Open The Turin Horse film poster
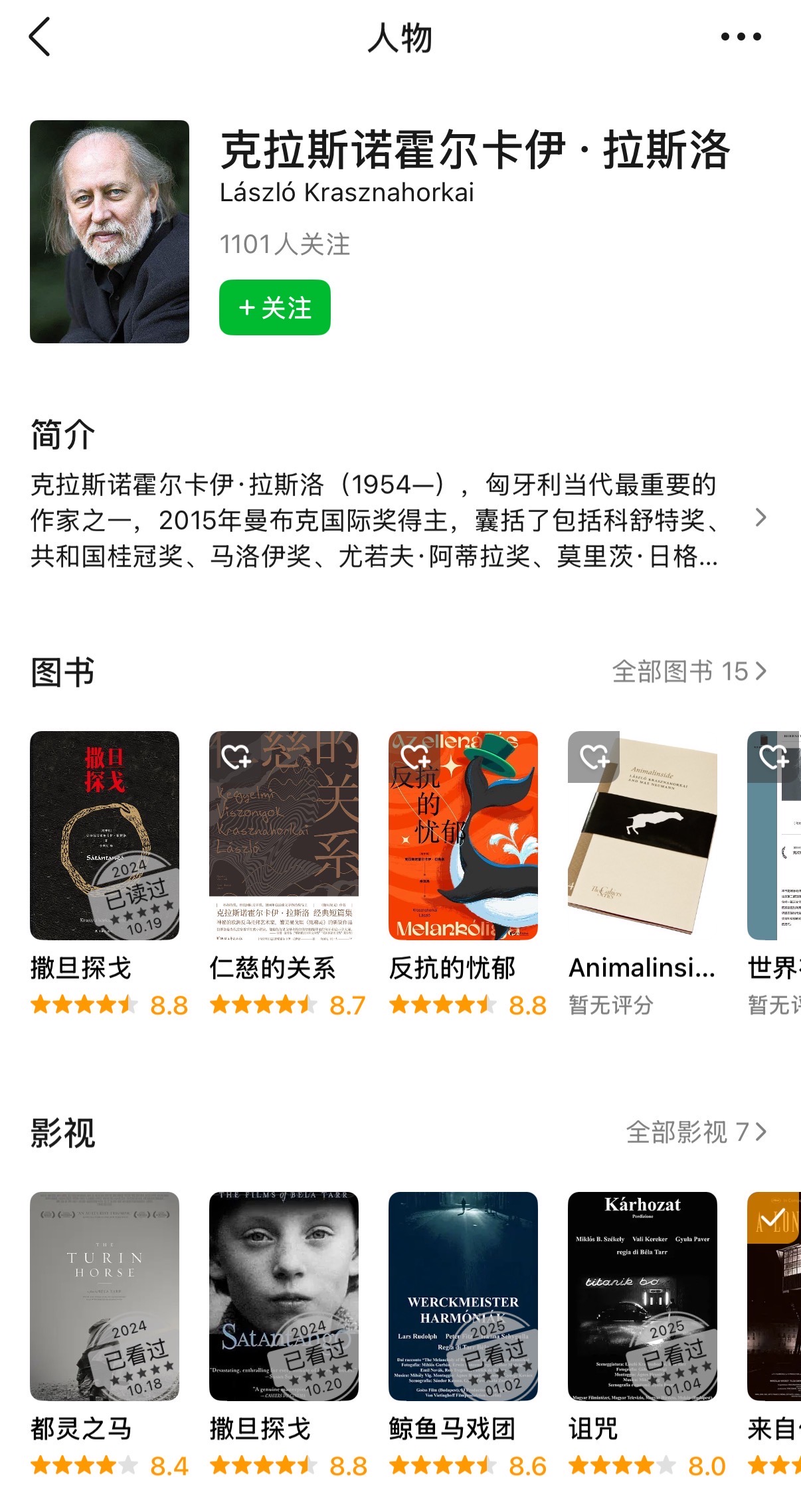The height and width of the screenshot is (1512, 801). point(105,1296)
